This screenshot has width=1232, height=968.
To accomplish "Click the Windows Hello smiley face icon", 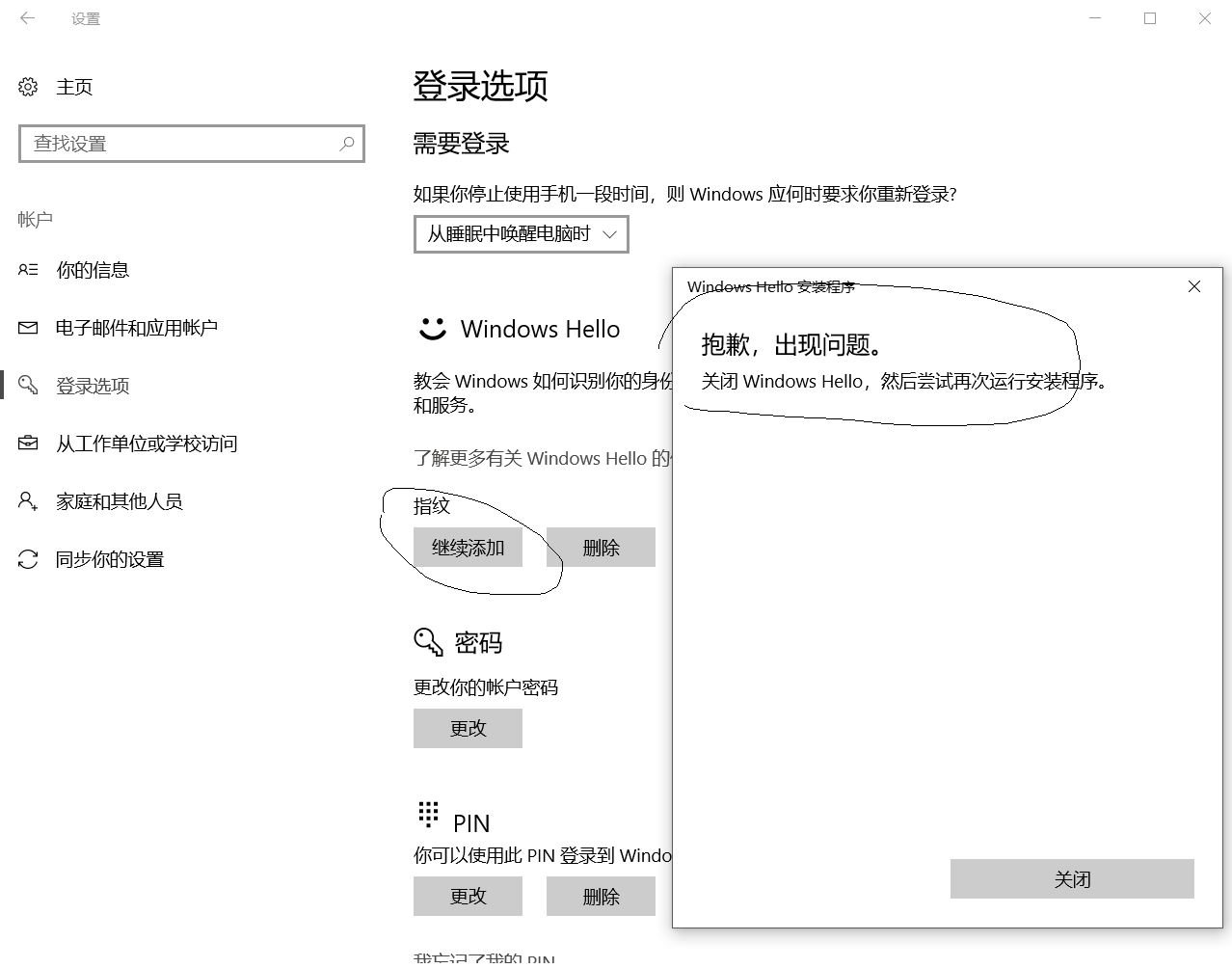I will [x=432, y=329].
